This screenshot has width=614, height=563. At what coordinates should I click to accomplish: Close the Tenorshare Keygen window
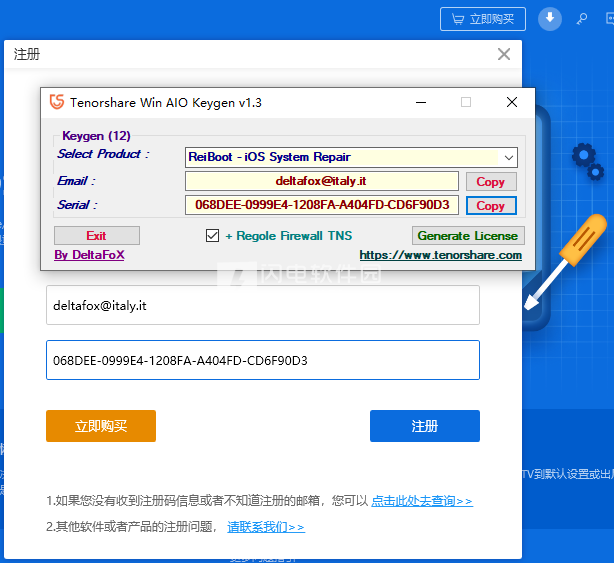511,102
